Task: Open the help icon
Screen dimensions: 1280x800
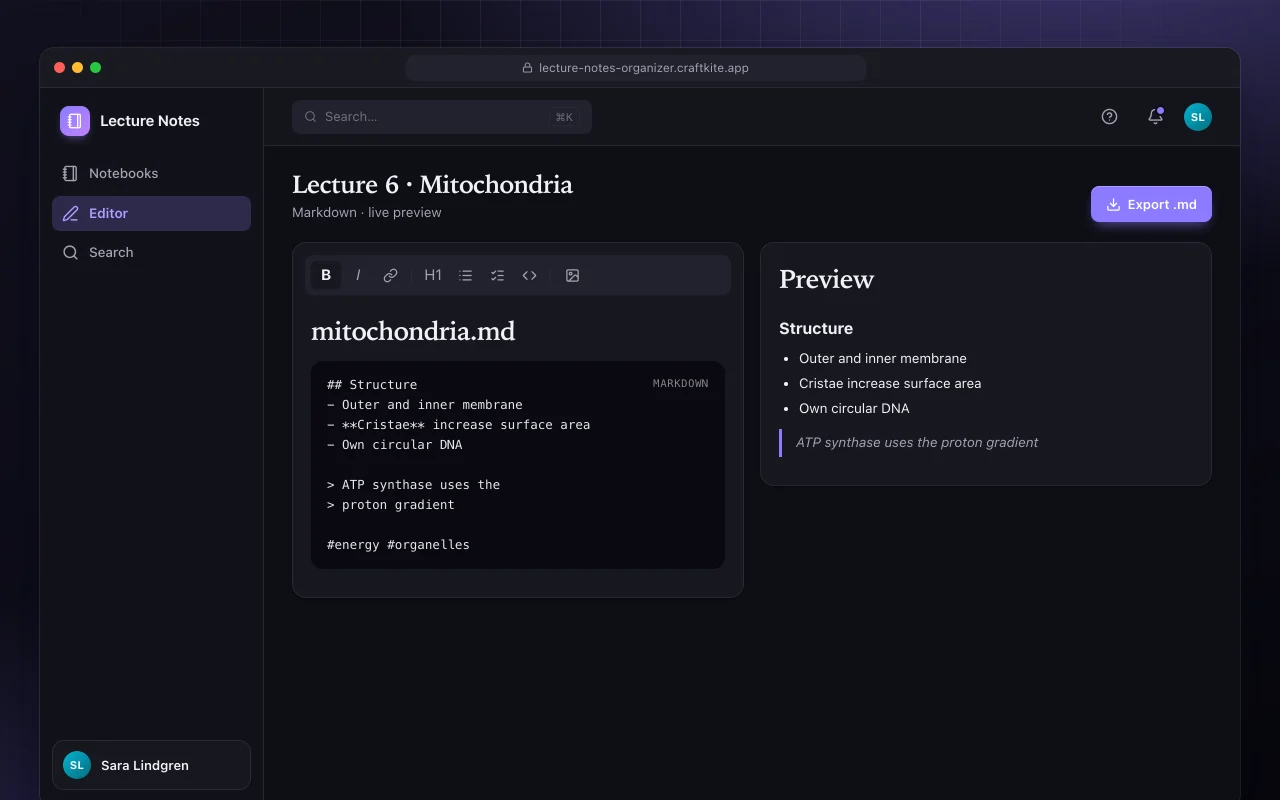Action: (x=1109, y=117)
